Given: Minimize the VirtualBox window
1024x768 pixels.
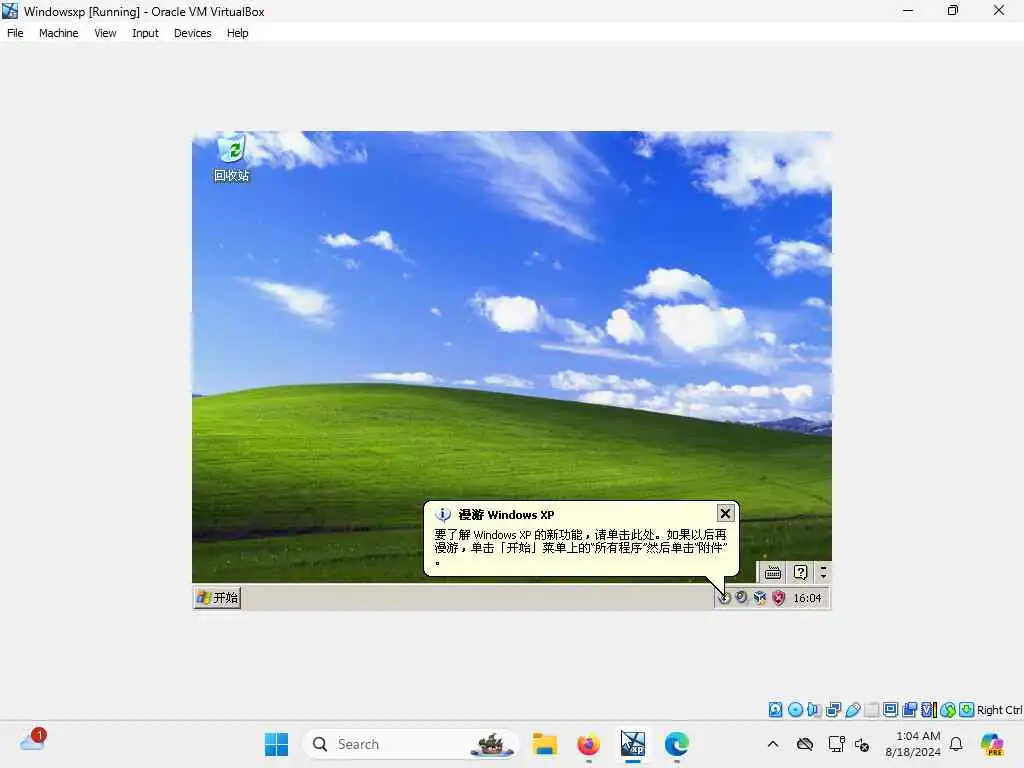Looking at the screenshot, I should tap(908, 10).
